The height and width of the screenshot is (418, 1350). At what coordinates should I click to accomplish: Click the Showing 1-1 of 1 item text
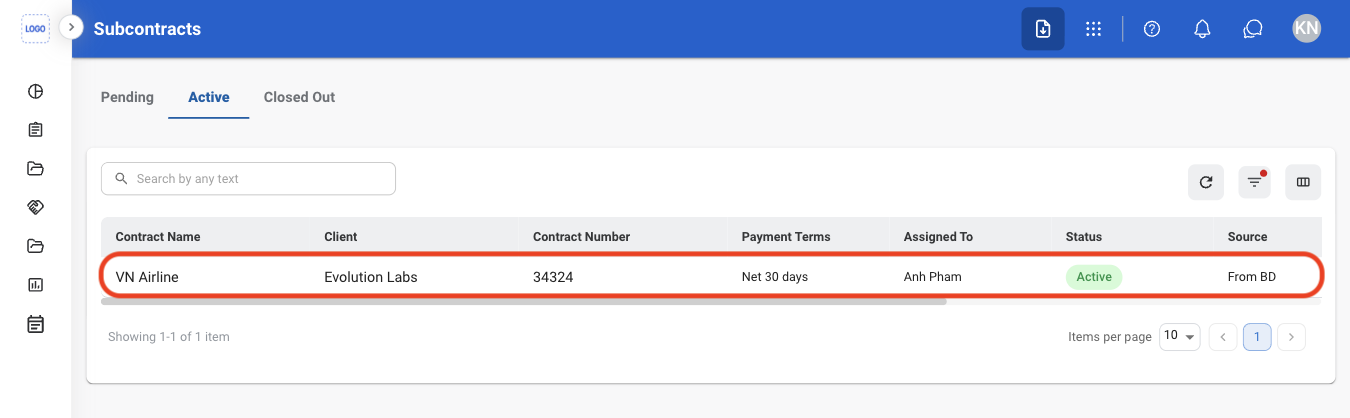point(169,337)
